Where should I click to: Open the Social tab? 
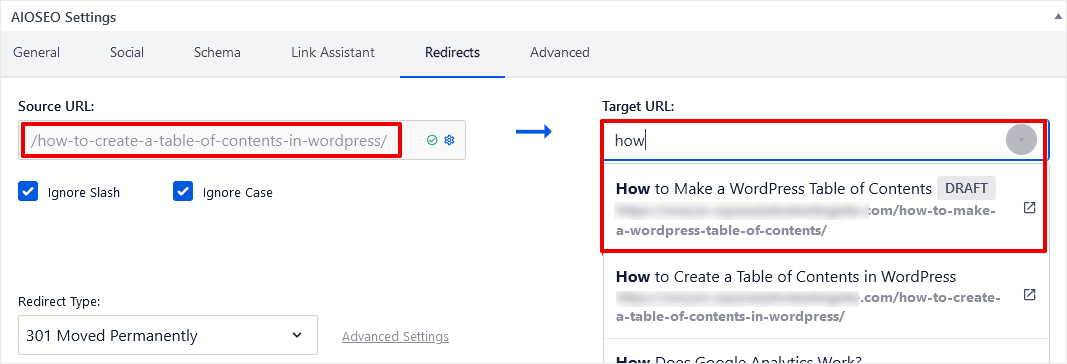point(127,52)
